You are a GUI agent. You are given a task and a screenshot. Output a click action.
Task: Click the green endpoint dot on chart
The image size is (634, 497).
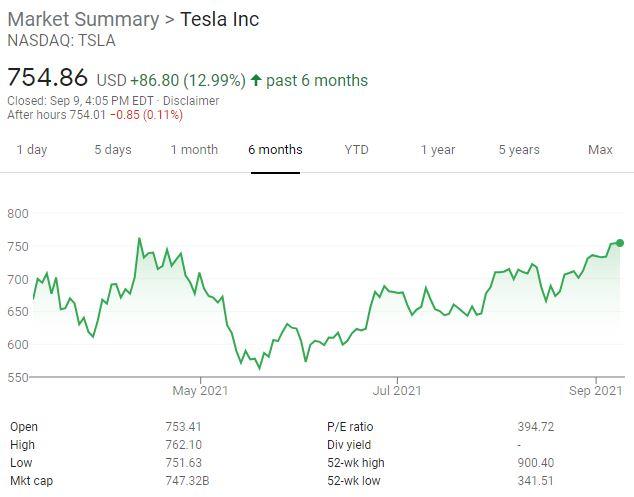click(x=620, y=243)
